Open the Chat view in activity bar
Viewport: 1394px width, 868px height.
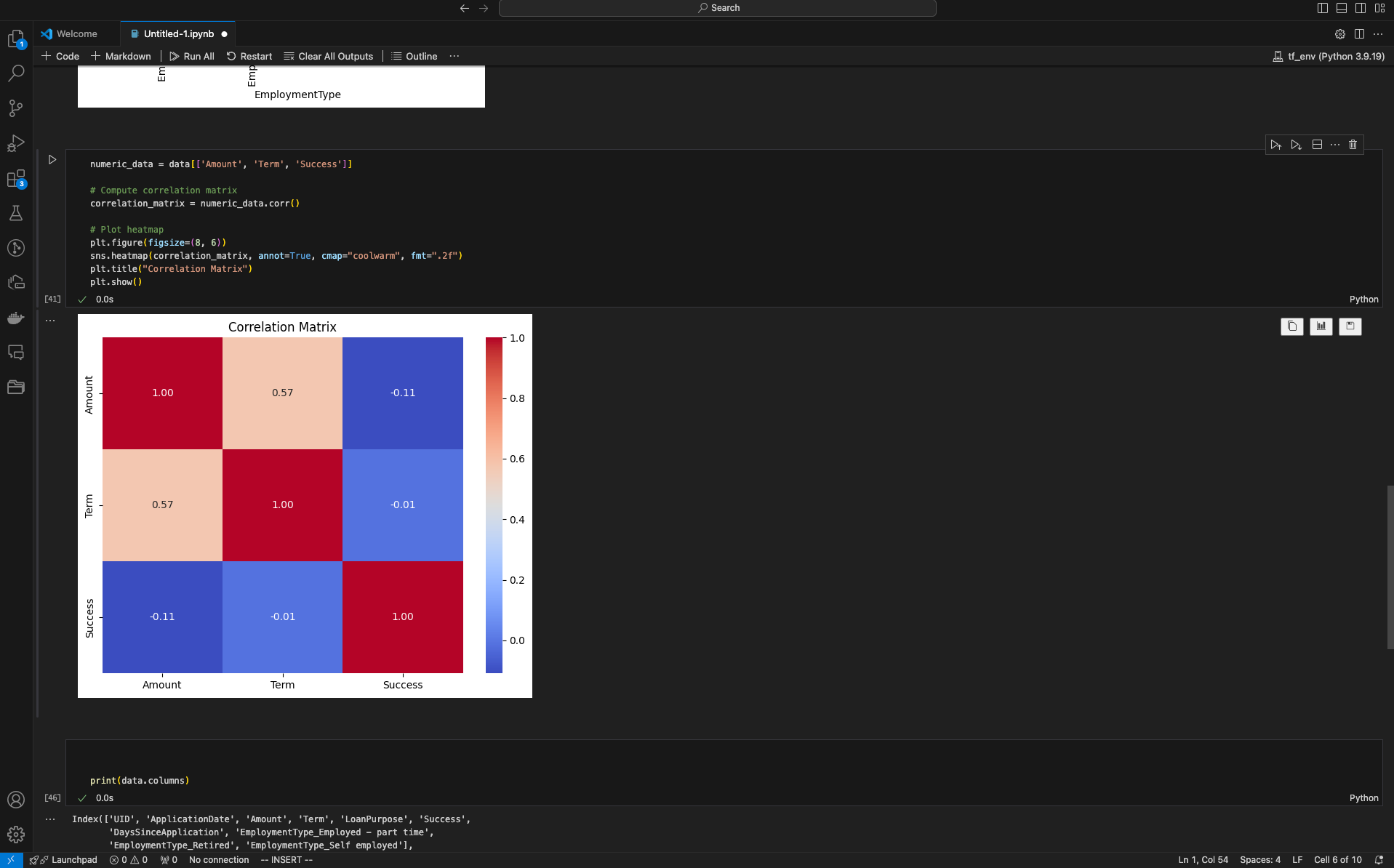[16, 353]
